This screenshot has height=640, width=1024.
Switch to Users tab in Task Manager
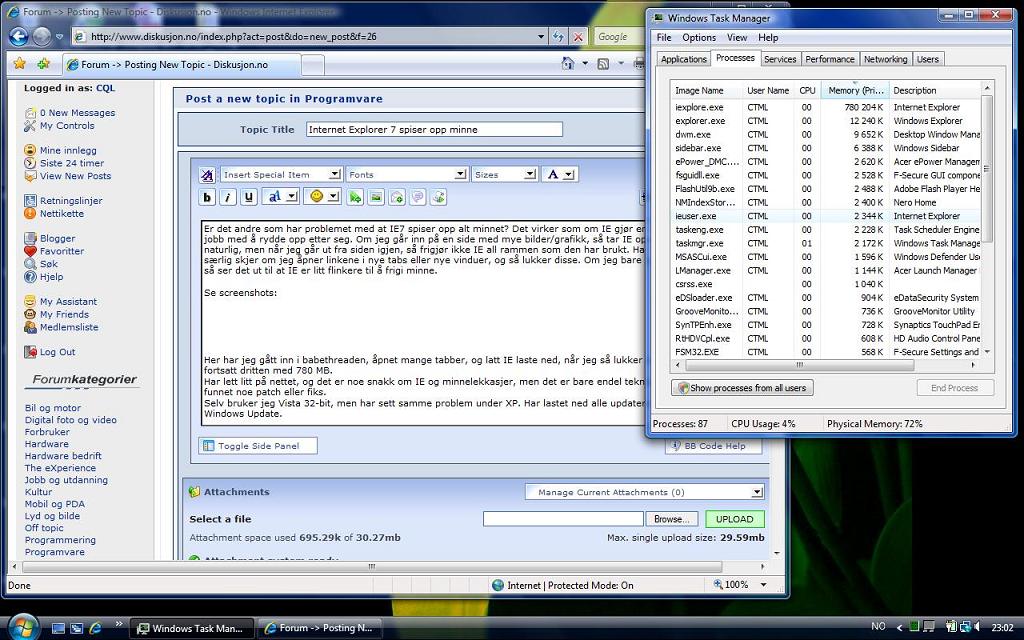tap(927, 59)
